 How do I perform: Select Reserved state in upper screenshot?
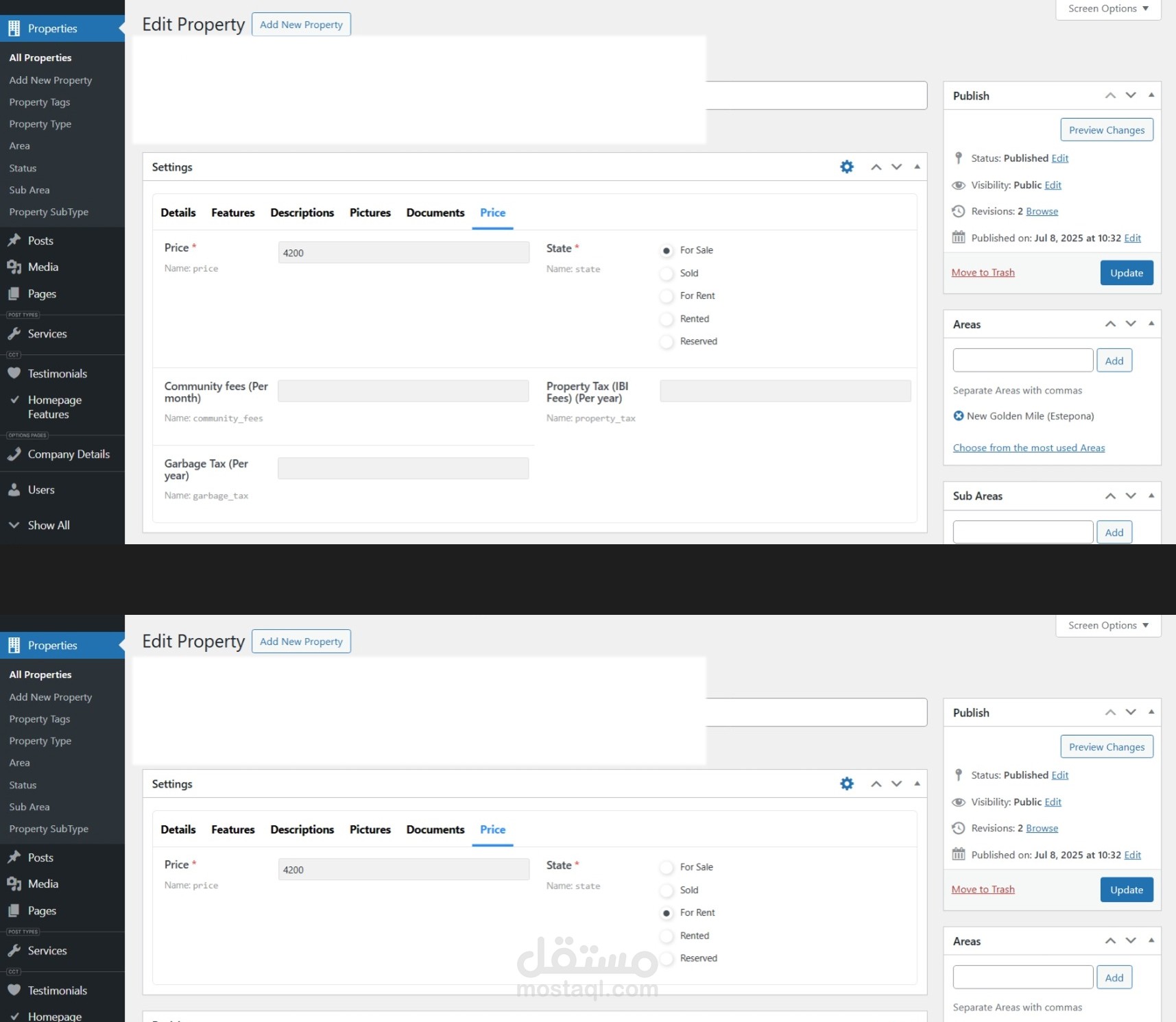pyautogui.click(x=667, y=342)
